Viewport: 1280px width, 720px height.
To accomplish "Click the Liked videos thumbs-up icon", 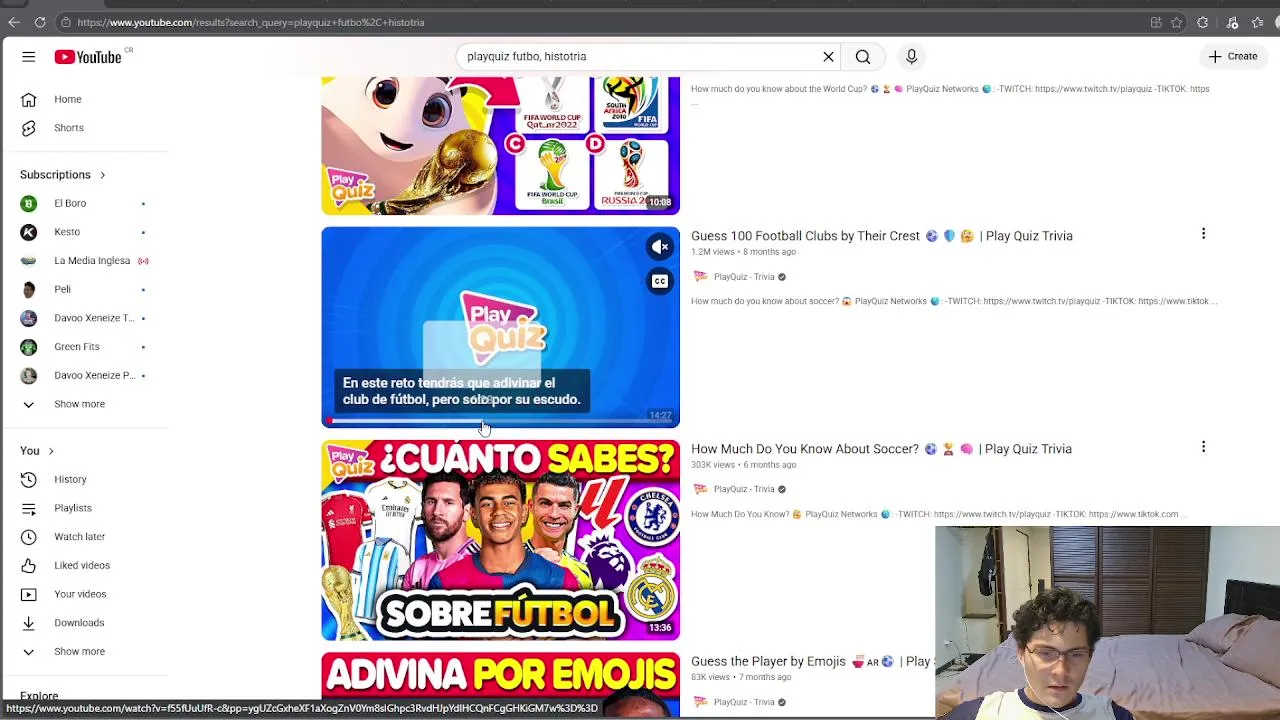I will click(x=29, y=566).
